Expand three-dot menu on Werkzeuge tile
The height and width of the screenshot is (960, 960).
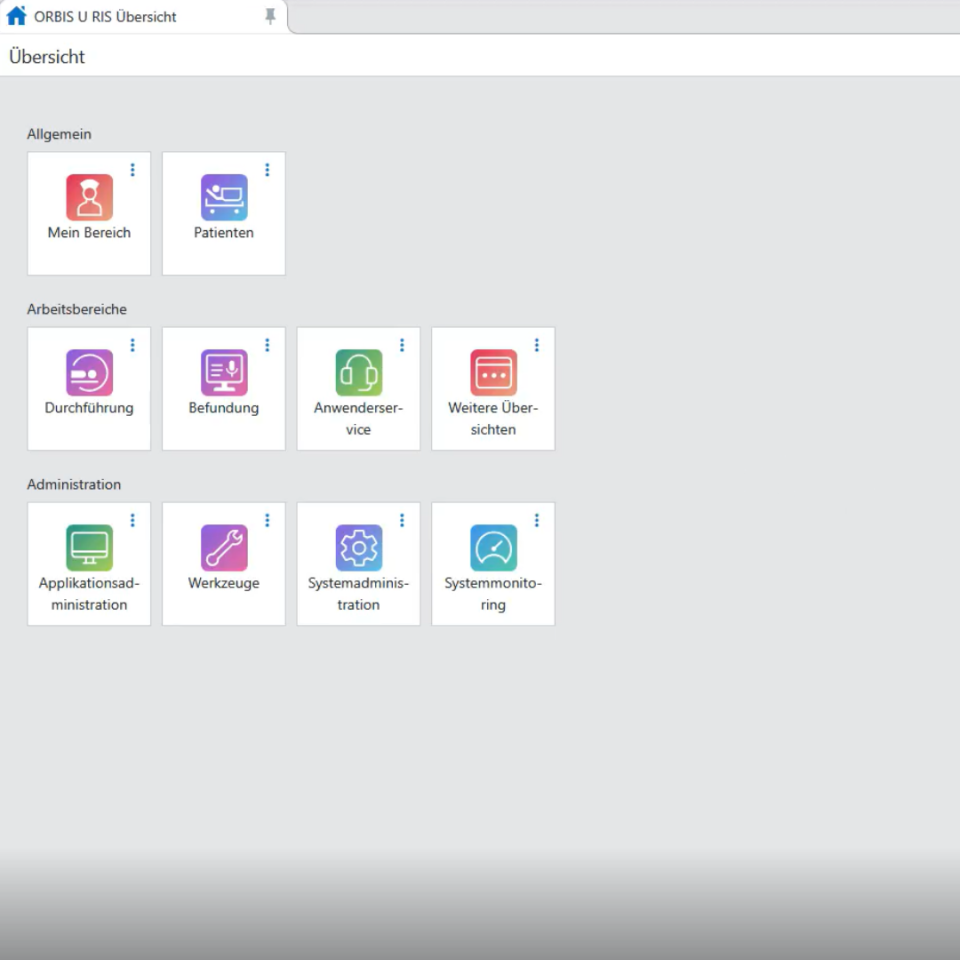click(267, 520)
